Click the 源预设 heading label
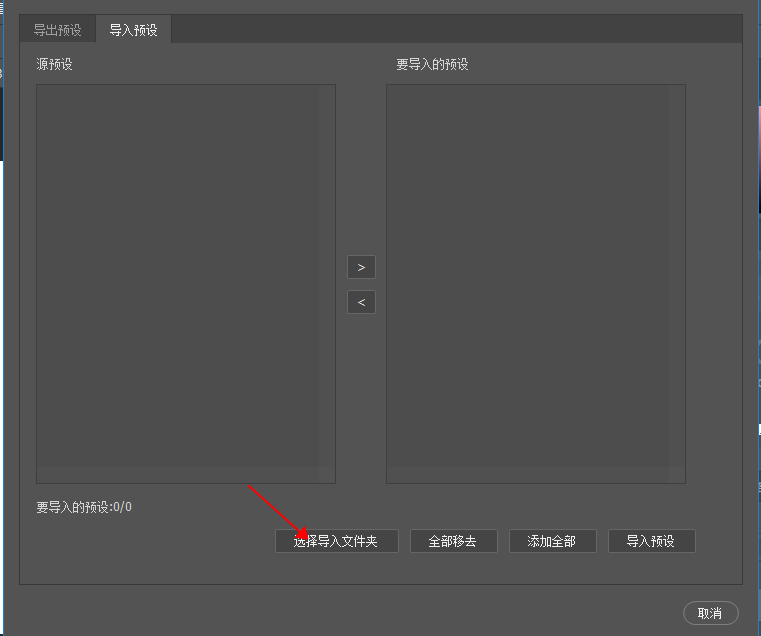 tap(54, 64)
